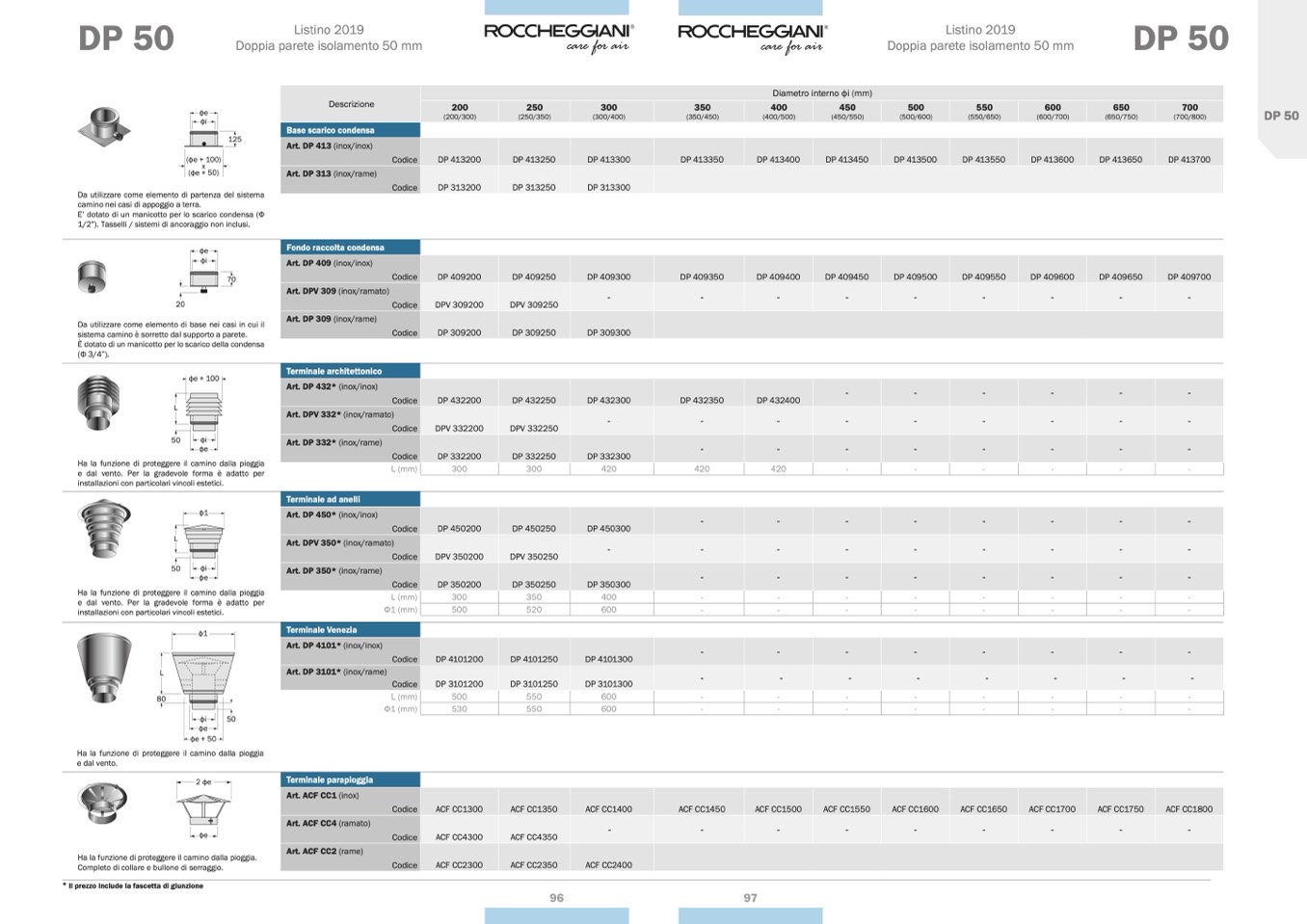The width and height of the screenshot is (1307, 924).
Task: Click the Terminale Venezia product image
Action: click(x=104, y=670)
